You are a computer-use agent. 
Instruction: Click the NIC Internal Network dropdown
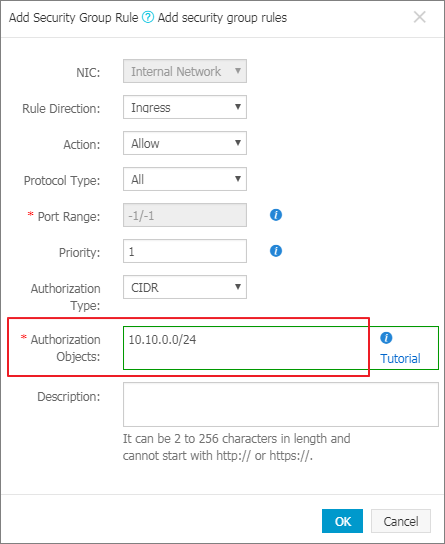click(185, 71)
